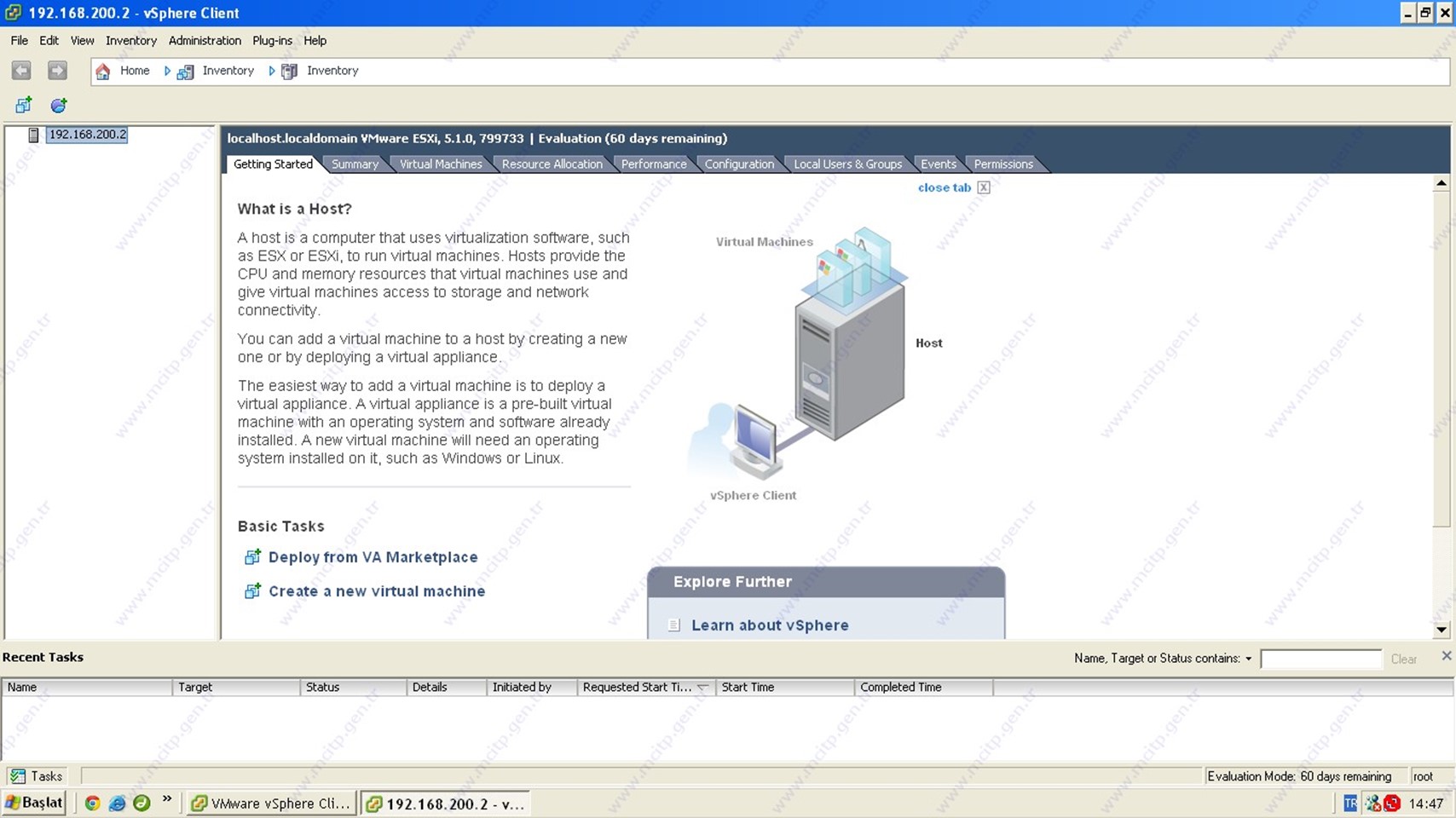This screenshot has height=818, width=1456.
Task: Click the new resource pool toolbar icon
Action: pyautogui.click(x=59, y=105)
